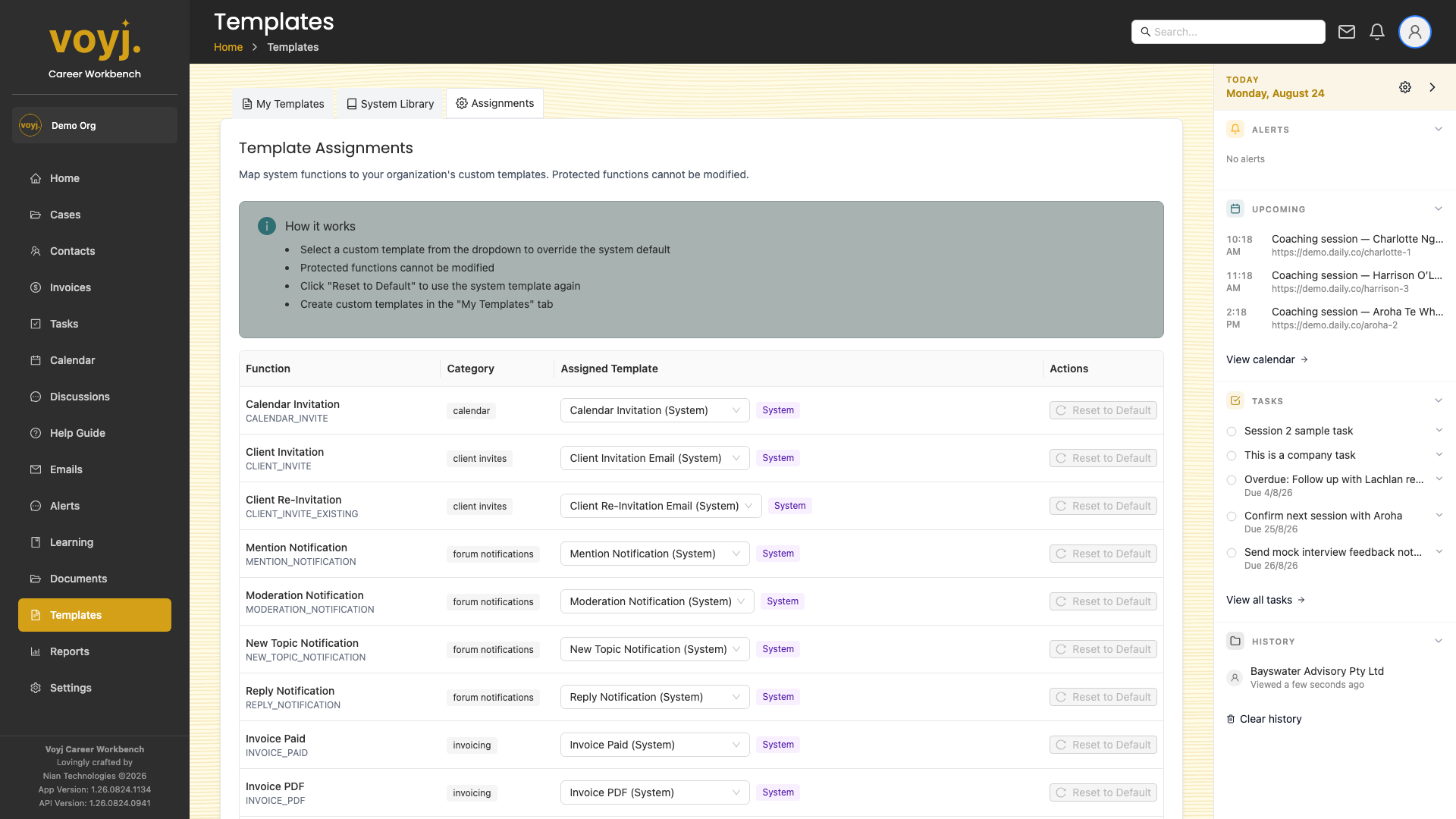Open the mail envelope icon in header
Screen dimensions: 1456x819
pos(1347,32)
